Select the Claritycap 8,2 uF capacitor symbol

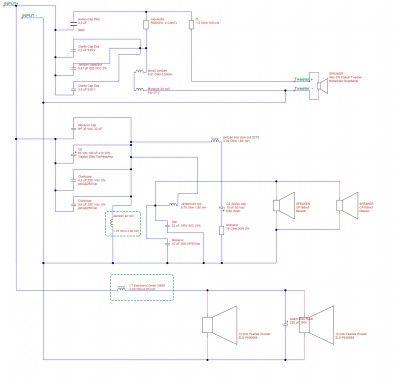(74, 180)
